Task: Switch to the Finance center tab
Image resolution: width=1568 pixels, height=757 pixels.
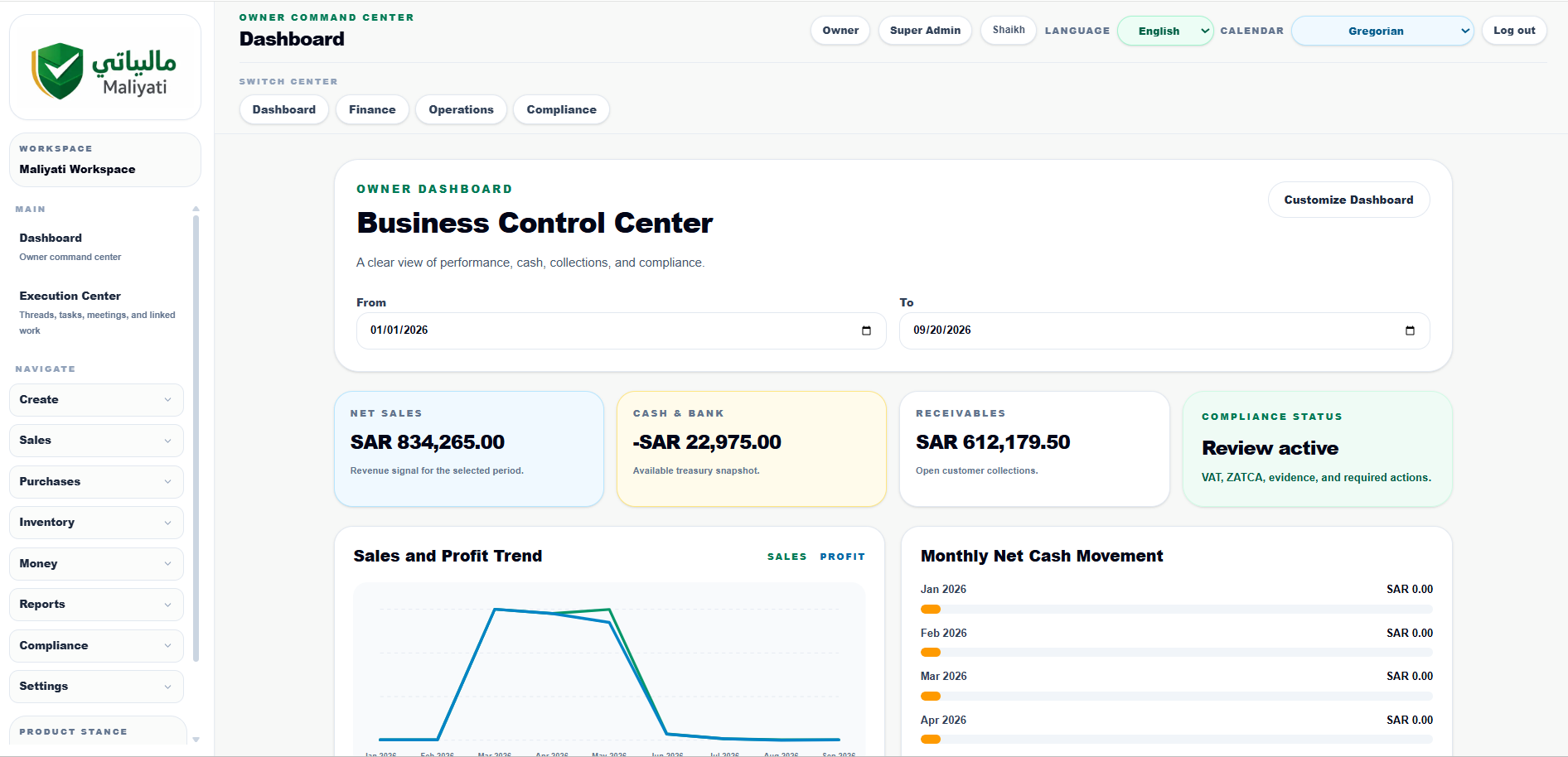Action: coord(372,109)
